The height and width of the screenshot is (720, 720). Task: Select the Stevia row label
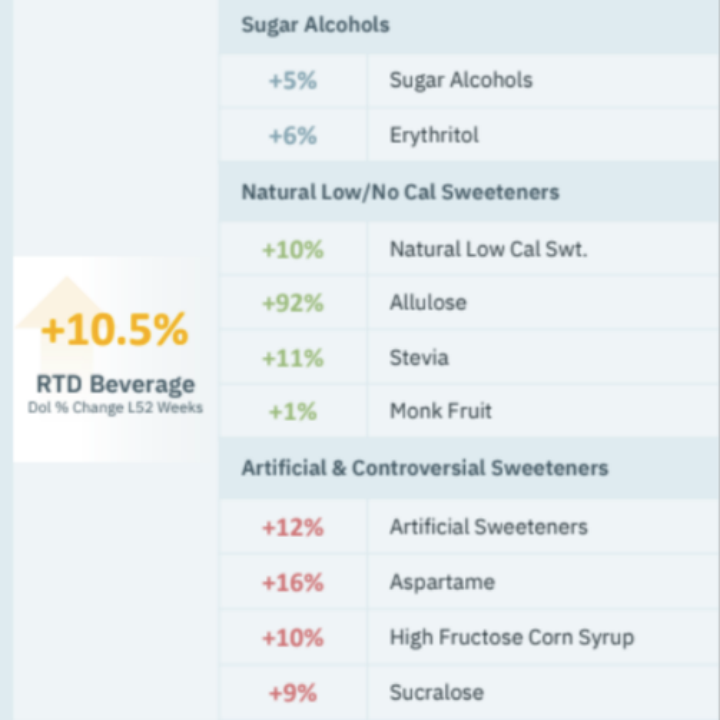419,357
